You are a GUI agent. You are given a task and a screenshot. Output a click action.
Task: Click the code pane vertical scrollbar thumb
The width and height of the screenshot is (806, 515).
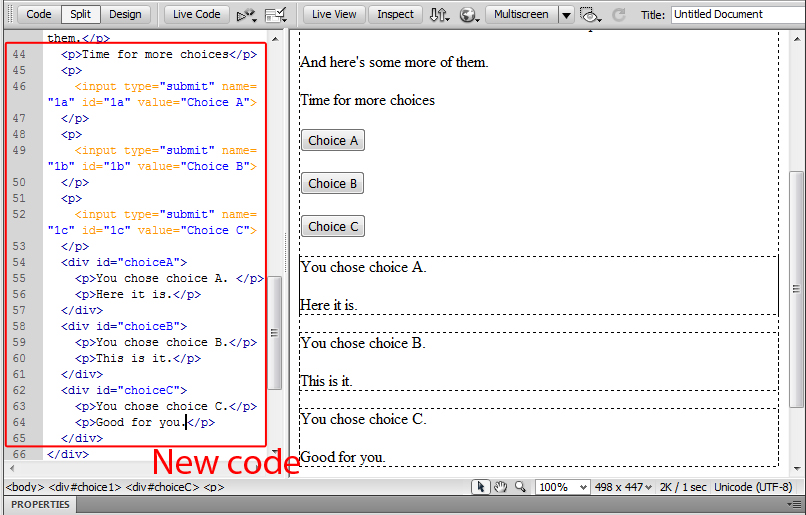[275, 333]
